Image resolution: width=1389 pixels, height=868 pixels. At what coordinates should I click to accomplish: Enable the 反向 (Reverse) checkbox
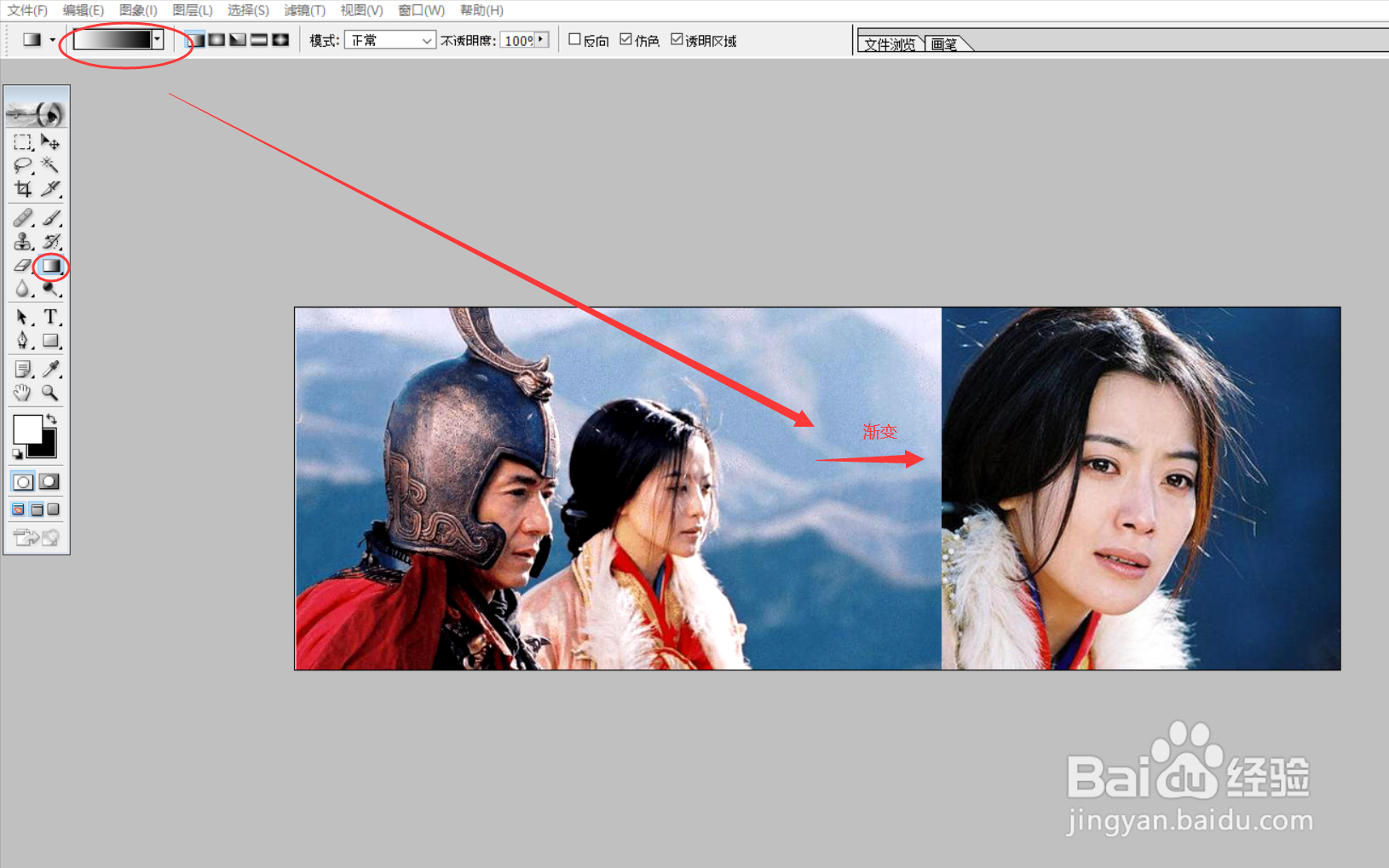click(574, 39)
